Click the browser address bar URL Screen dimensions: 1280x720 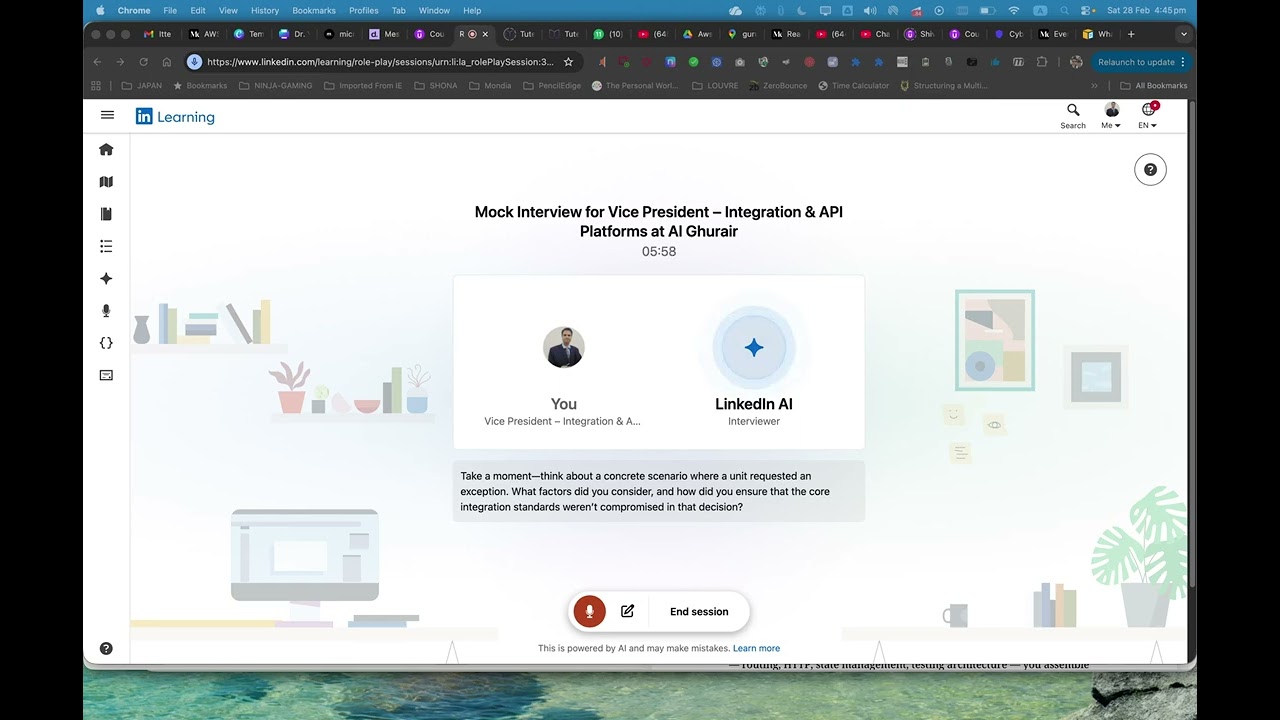(380, 62)
